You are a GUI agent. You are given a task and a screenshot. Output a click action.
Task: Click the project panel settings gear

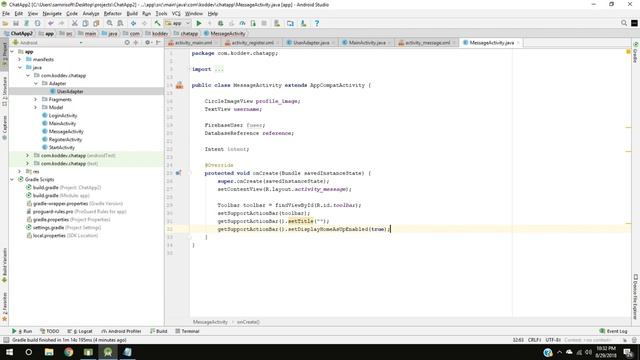148,42
